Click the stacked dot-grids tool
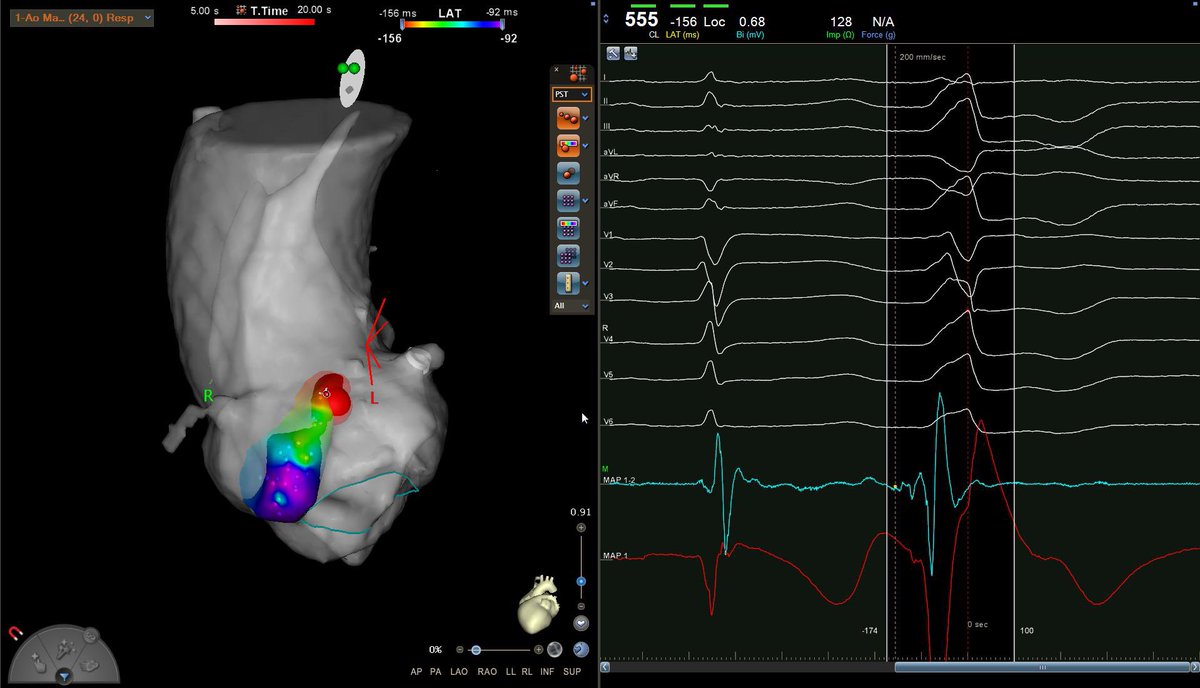The height and width of the screenshot is (688, 1200). [568, 256]
